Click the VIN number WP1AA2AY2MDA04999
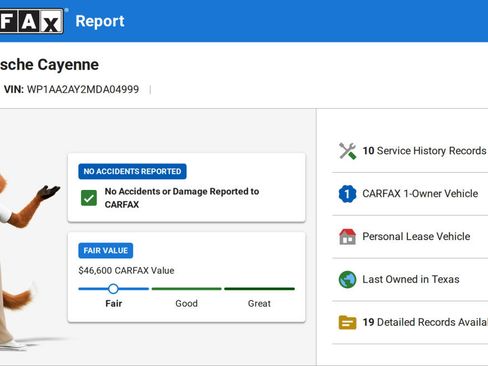 pos(83,89)
